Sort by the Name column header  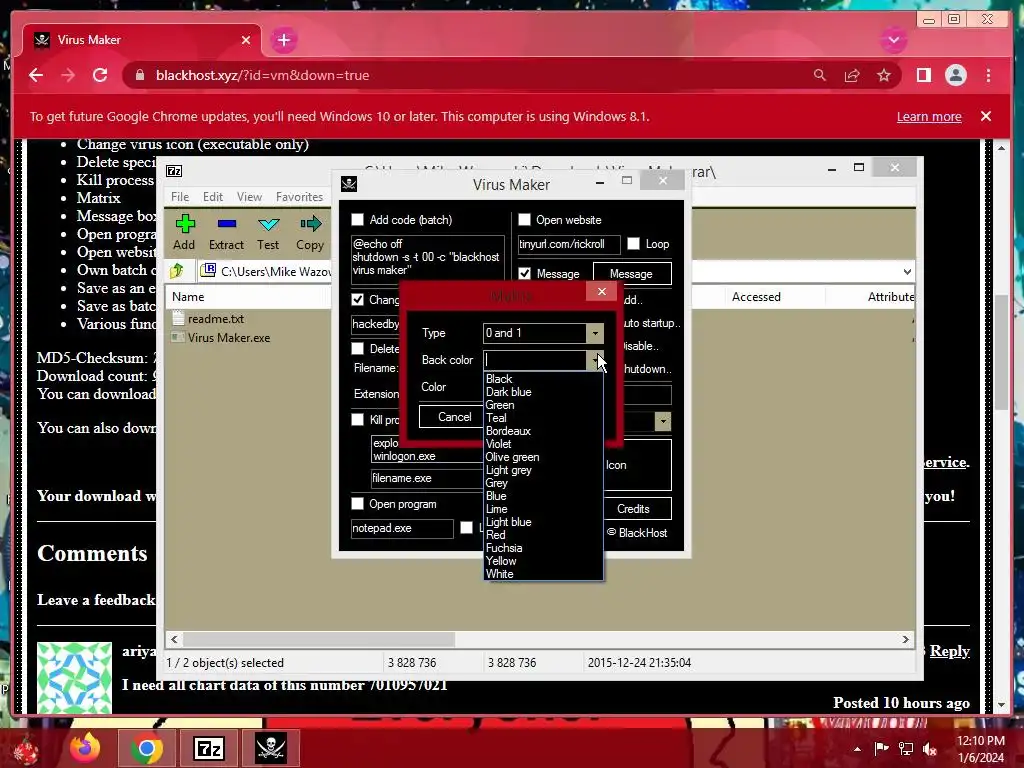[249, 296]
